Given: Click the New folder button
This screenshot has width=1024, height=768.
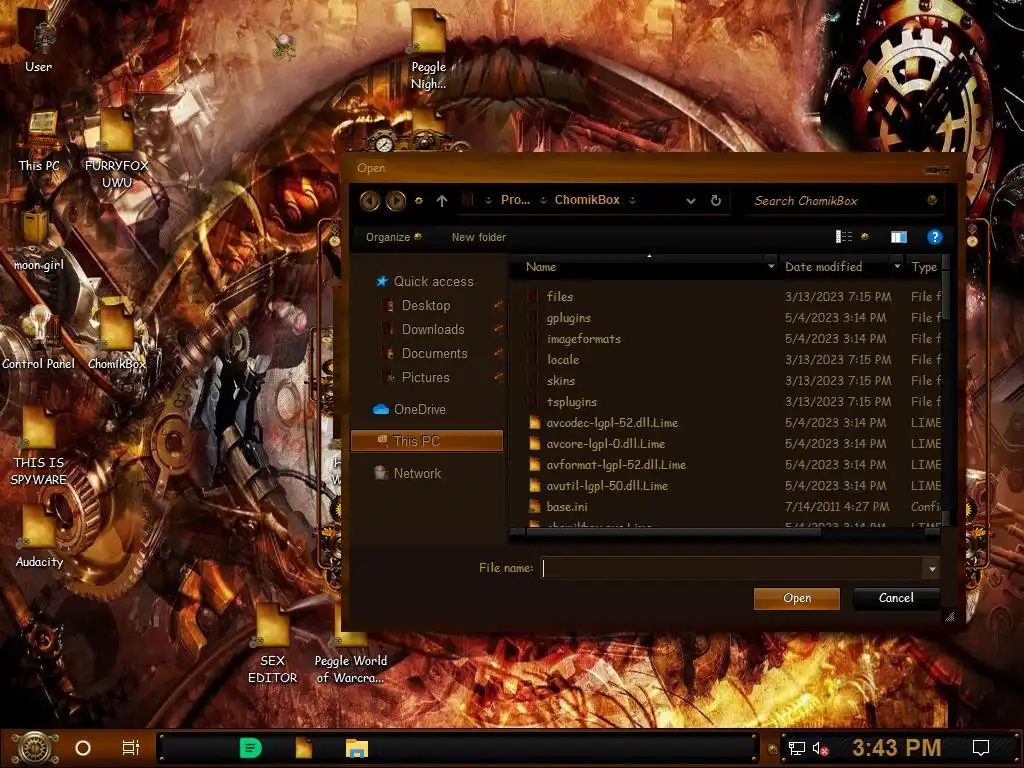Looking at the screenshot, I should pyautogui.click(x=479, y=237).
